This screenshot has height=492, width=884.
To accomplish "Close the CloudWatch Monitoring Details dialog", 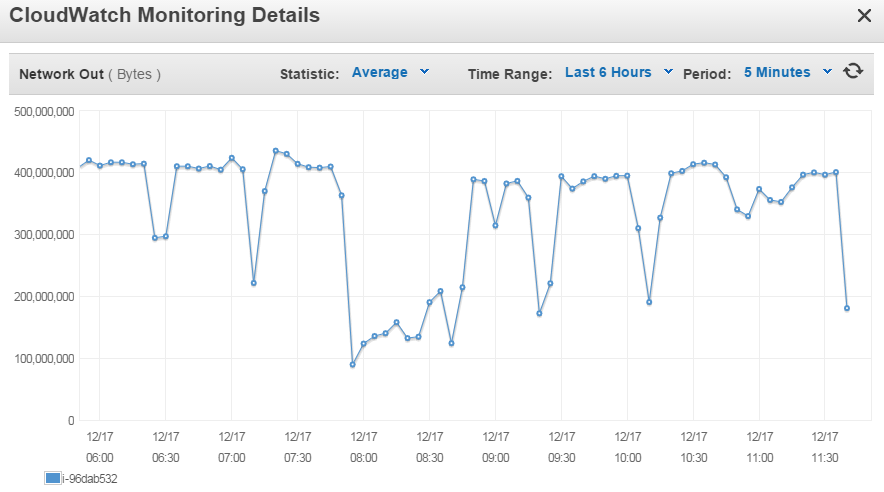I will pyautogui.click(x=864, y=16).
